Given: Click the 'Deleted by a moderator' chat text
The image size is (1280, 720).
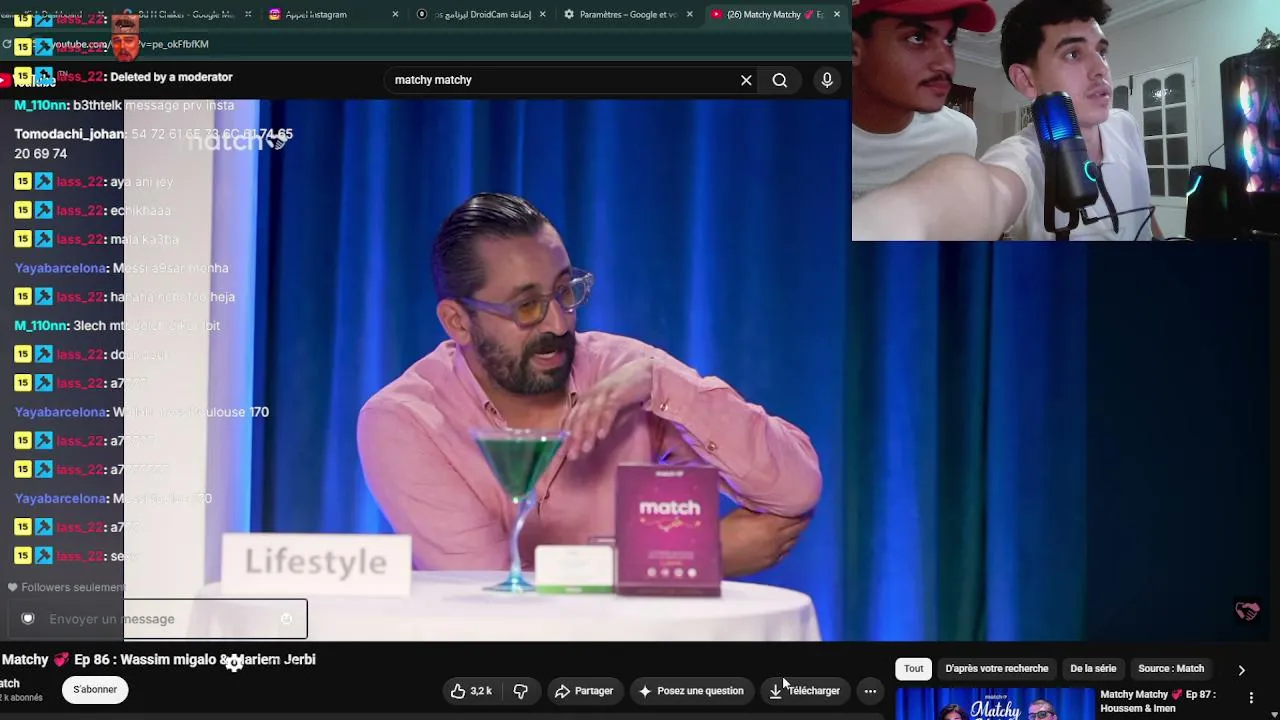Looking at the screenshot, I should click(x=171, y=77).
